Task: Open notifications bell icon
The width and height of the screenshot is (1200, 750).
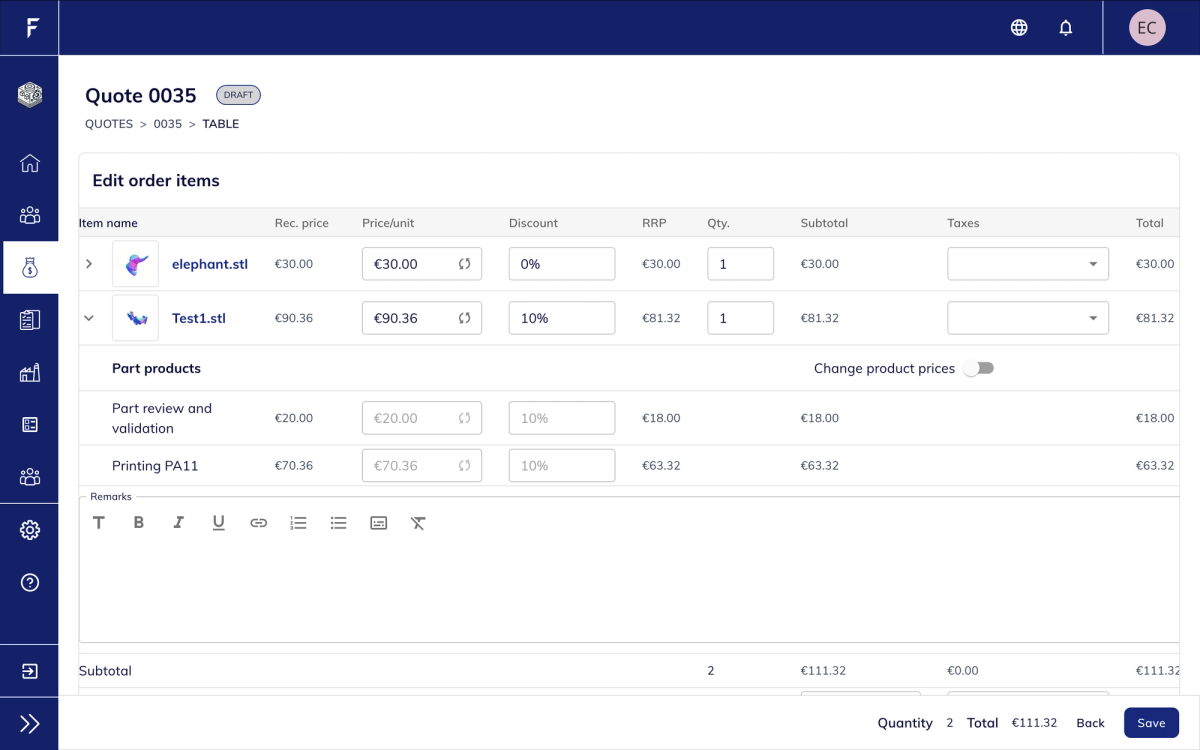Action: point(1066,28)
